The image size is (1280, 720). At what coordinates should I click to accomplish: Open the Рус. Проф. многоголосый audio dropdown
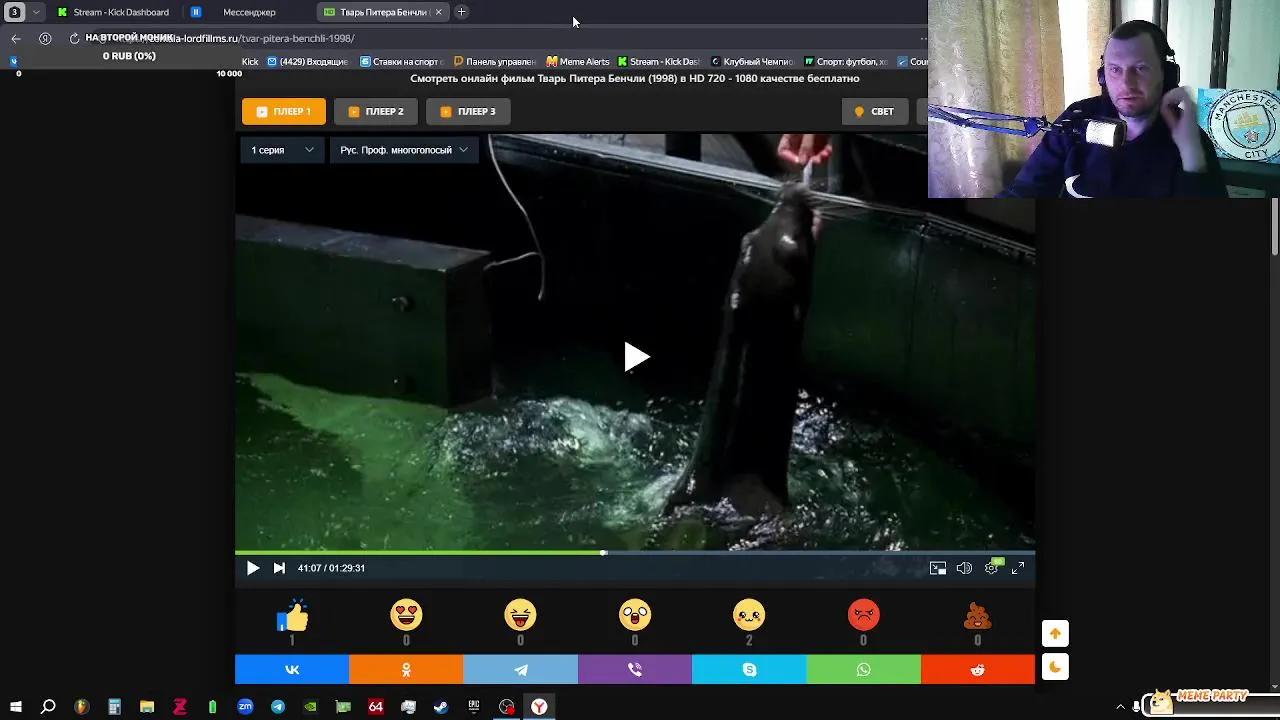[x=404, y=150]
